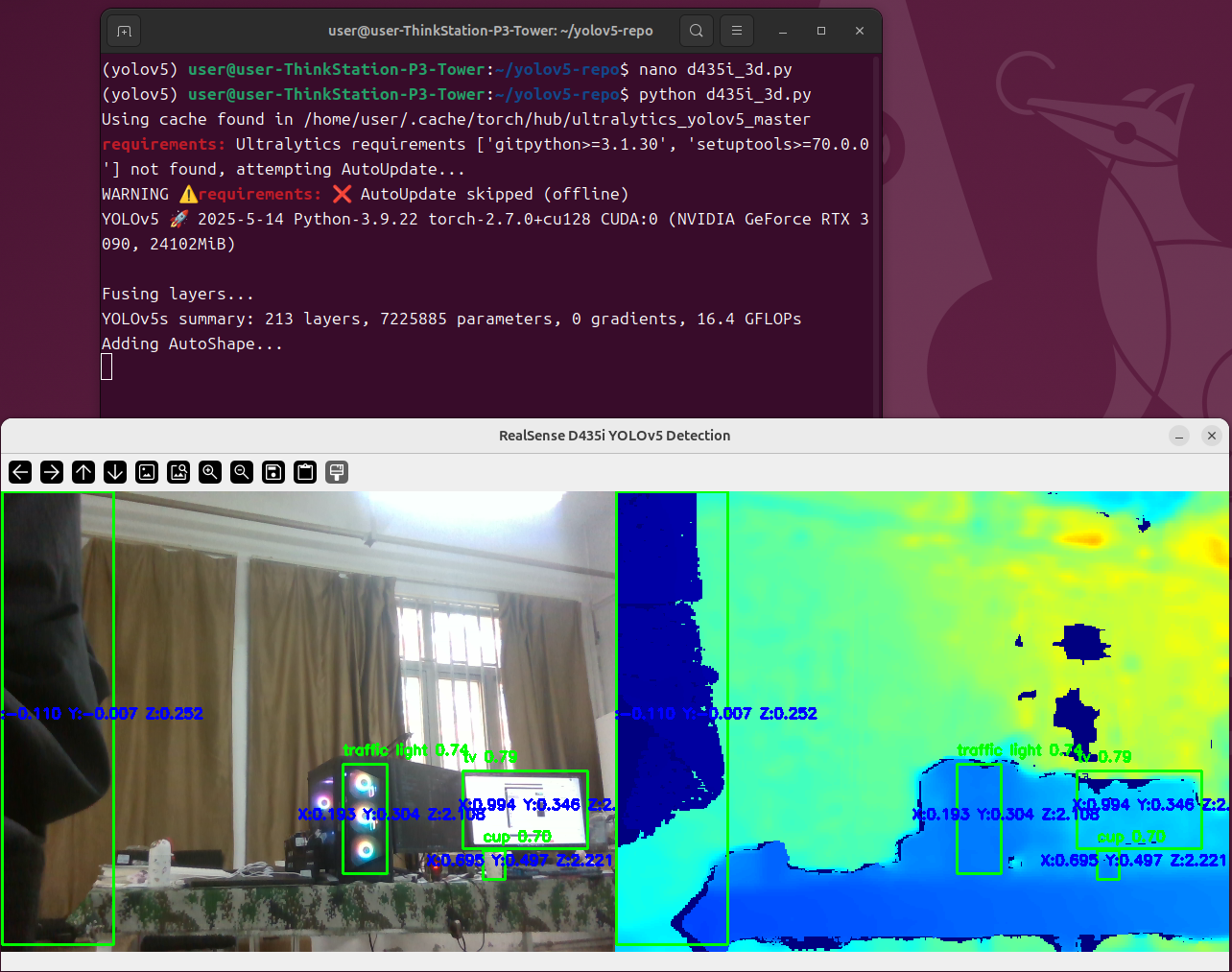The height and width of the screenshot is (972, 1232).
Task: Click the 'python d435i_3d.py' command in terminal
Action: (x=725, y=94)
